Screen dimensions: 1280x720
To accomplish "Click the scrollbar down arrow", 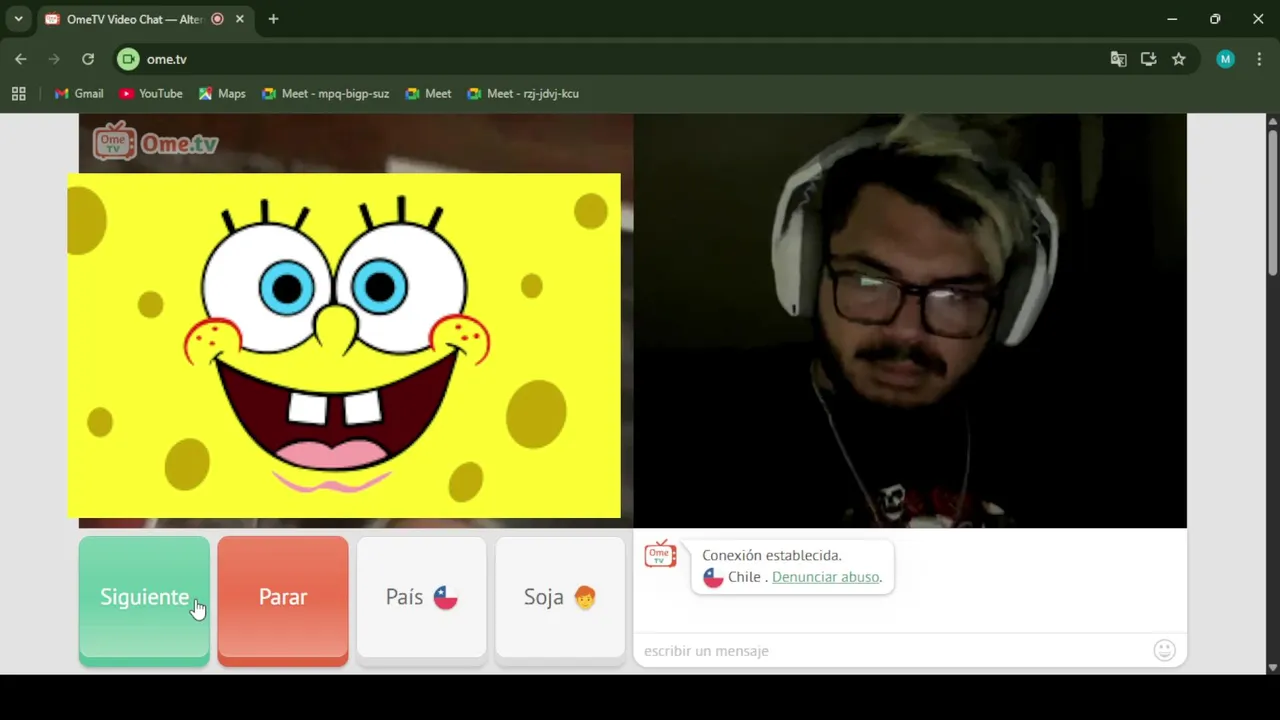I will click(1272, 667).
